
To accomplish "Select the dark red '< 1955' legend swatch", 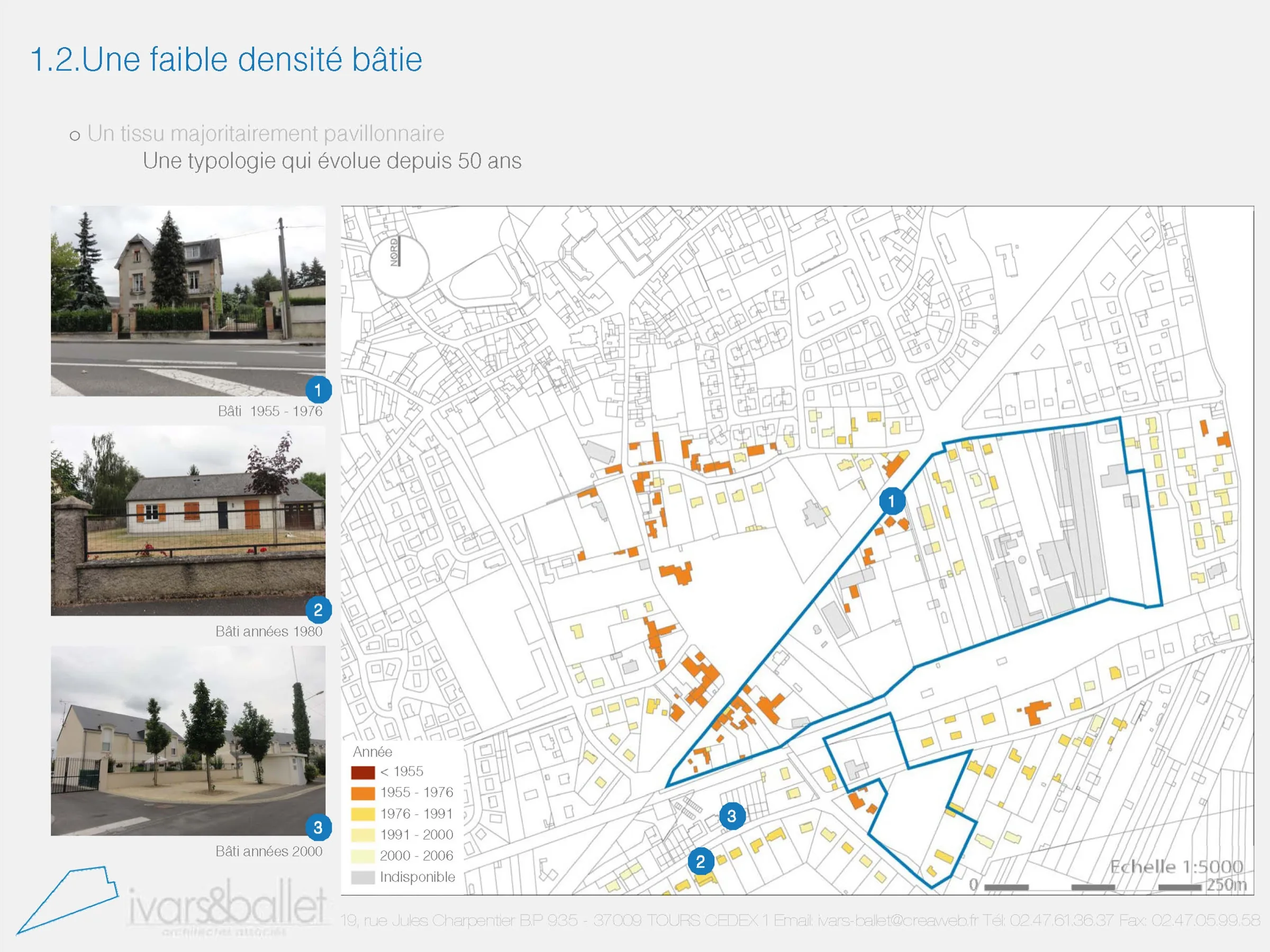I will [x=363, y=772].
